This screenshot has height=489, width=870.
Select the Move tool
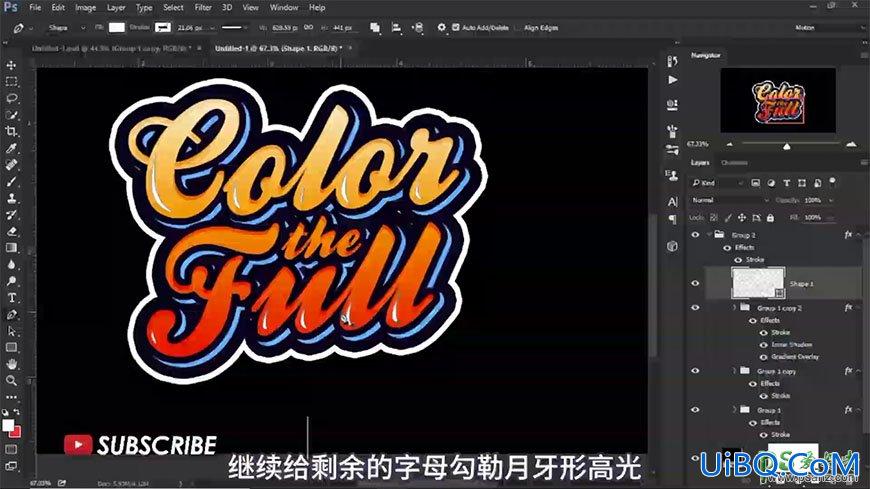point(11,65)
